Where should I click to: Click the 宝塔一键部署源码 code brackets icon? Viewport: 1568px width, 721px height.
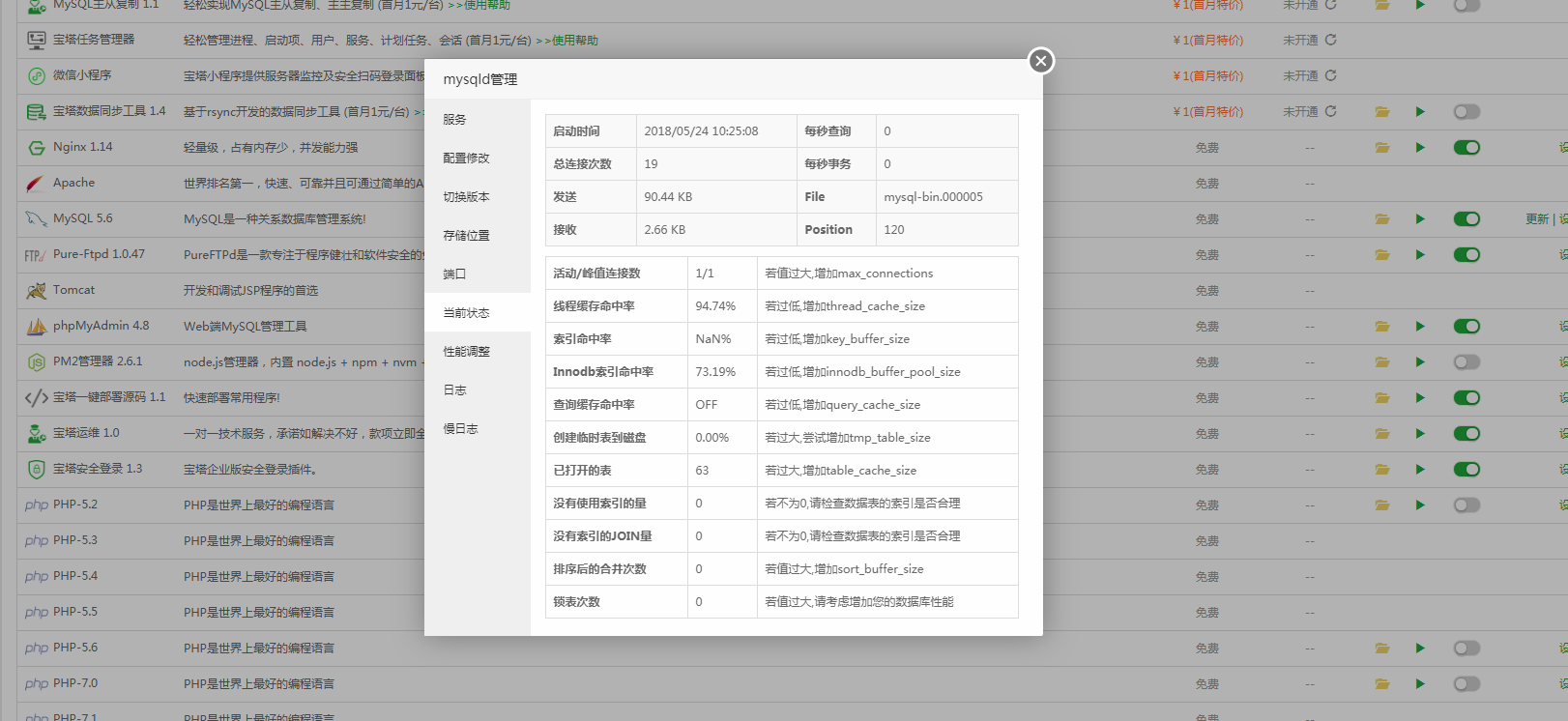(x=37, y=398)
